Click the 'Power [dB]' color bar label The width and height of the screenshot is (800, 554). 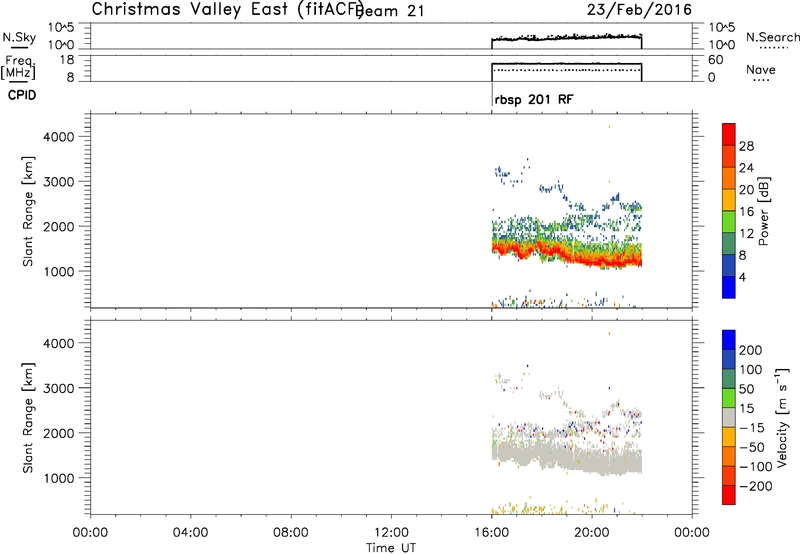click(764, 211)
